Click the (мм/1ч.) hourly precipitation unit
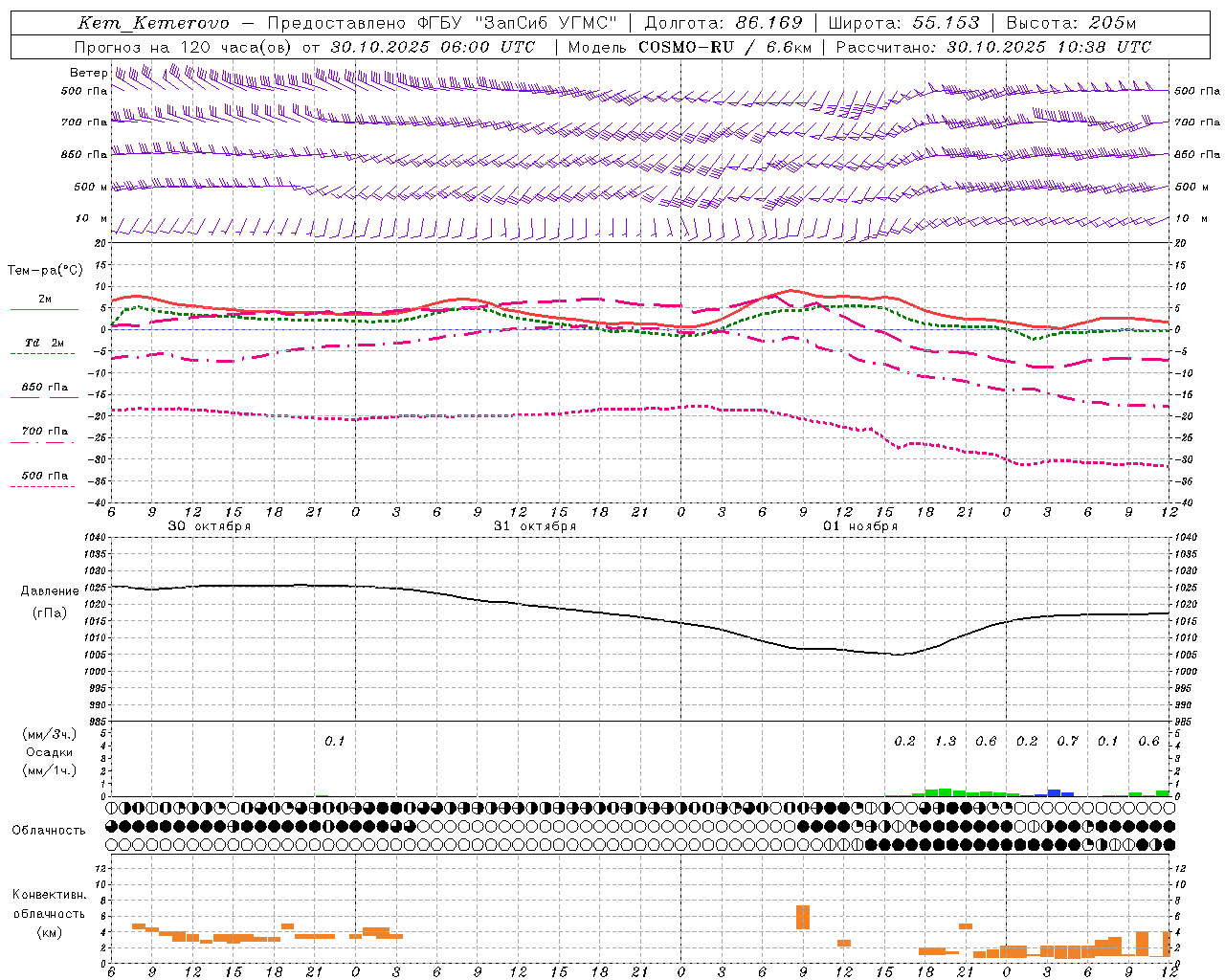Image resolution: width=1225 pixels, height=980 pixels. 50,770
